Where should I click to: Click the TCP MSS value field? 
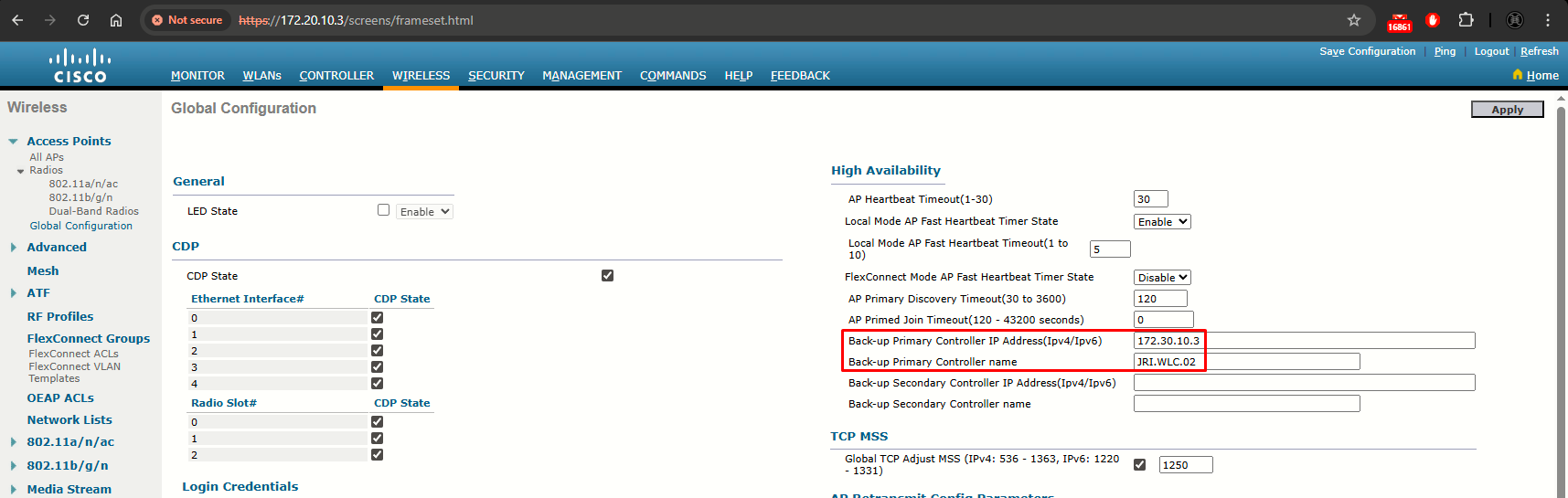tap(1186, 465)
